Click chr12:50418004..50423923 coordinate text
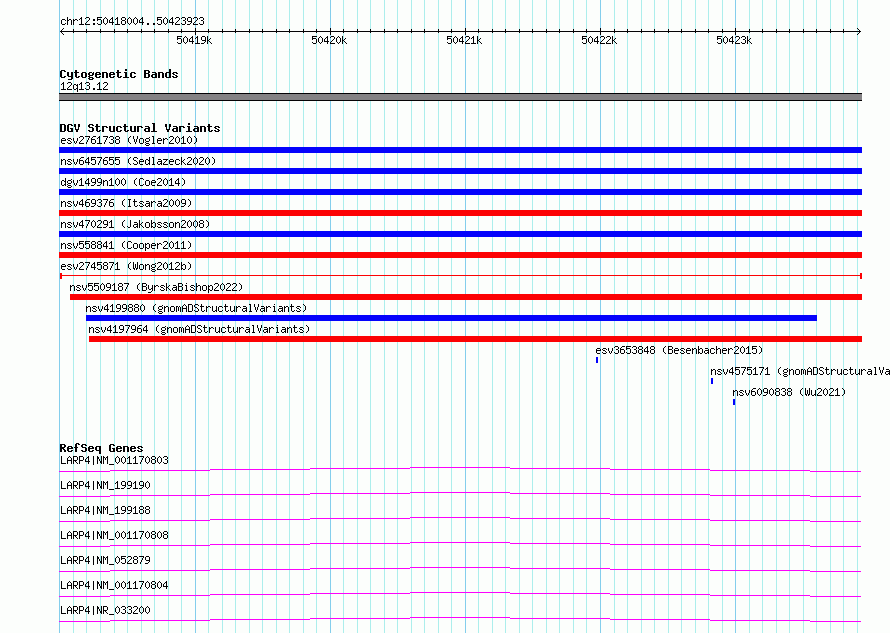Image resolution: width=890 pixels, height=633 pixels. [x=132, y=21]
